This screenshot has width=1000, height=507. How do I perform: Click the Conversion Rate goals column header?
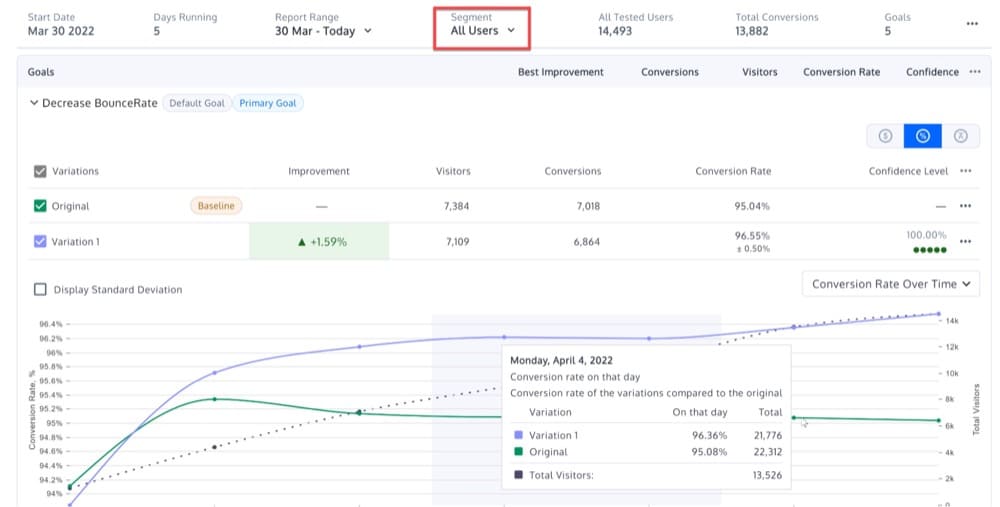point(843,72)
